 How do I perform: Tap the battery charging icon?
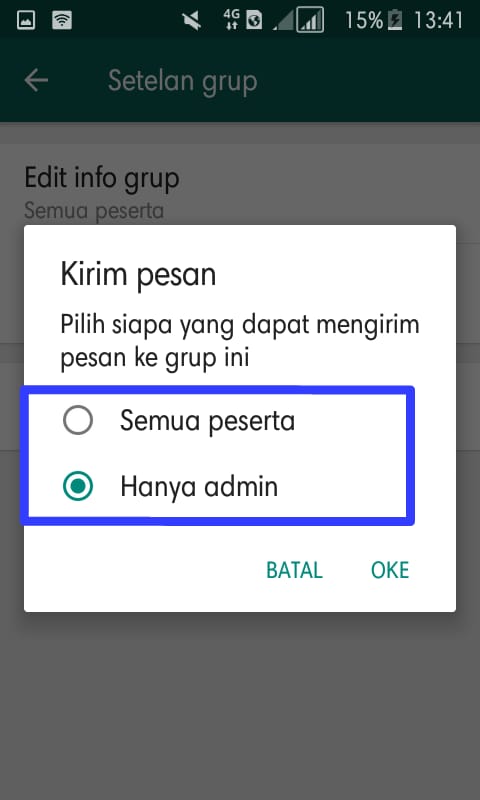tap(395, 20)
